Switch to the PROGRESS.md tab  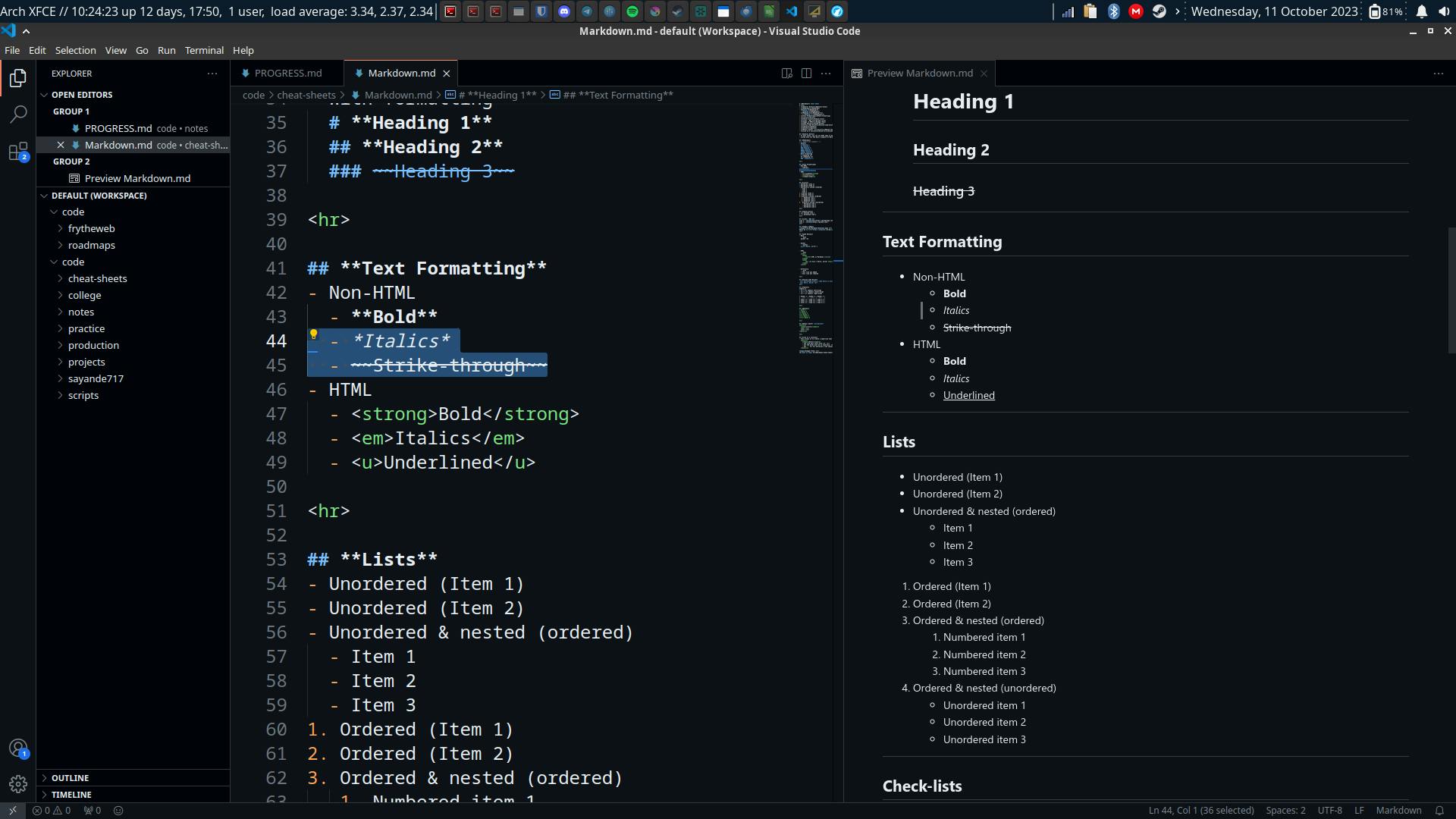pyautogui.click(x=287, y=74)
